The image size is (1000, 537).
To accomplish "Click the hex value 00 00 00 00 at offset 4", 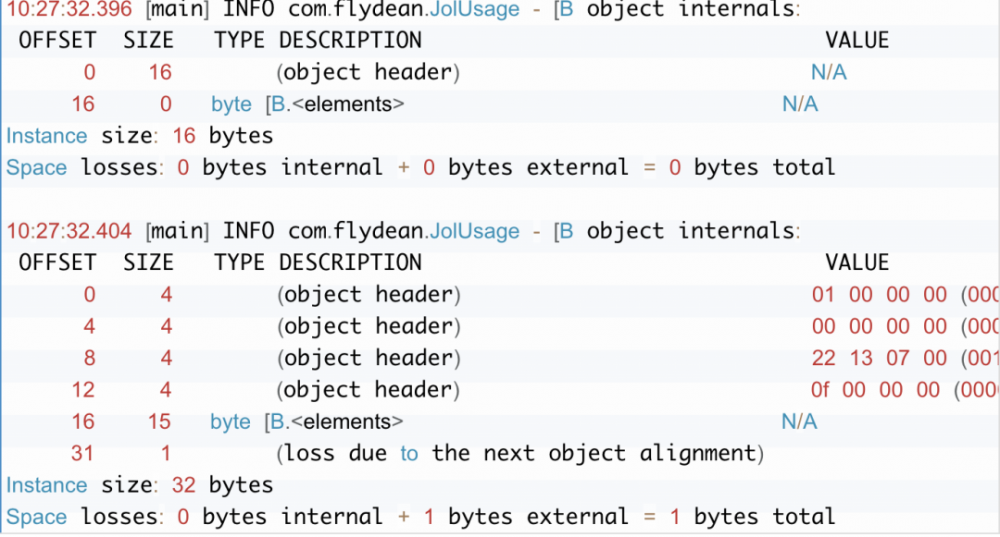I will [x=879, y=327].
